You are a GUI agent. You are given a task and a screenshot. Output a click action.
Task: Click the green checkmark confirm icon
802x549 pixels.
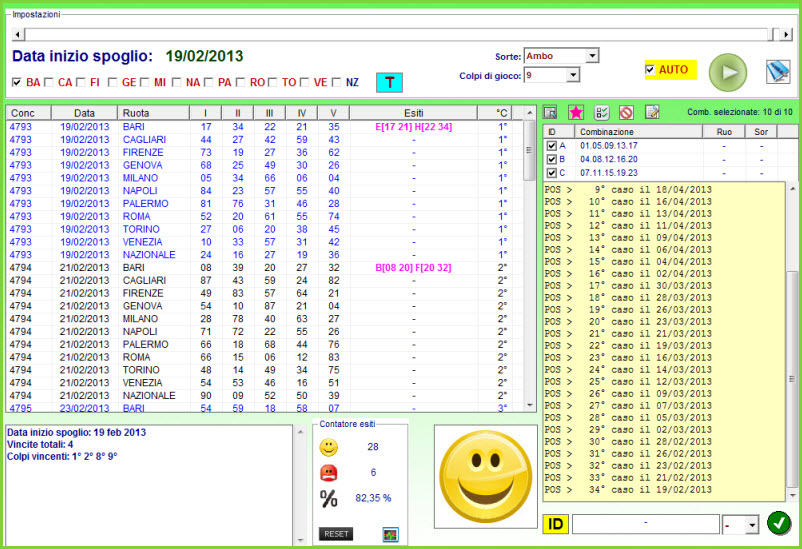click(779, 523)
